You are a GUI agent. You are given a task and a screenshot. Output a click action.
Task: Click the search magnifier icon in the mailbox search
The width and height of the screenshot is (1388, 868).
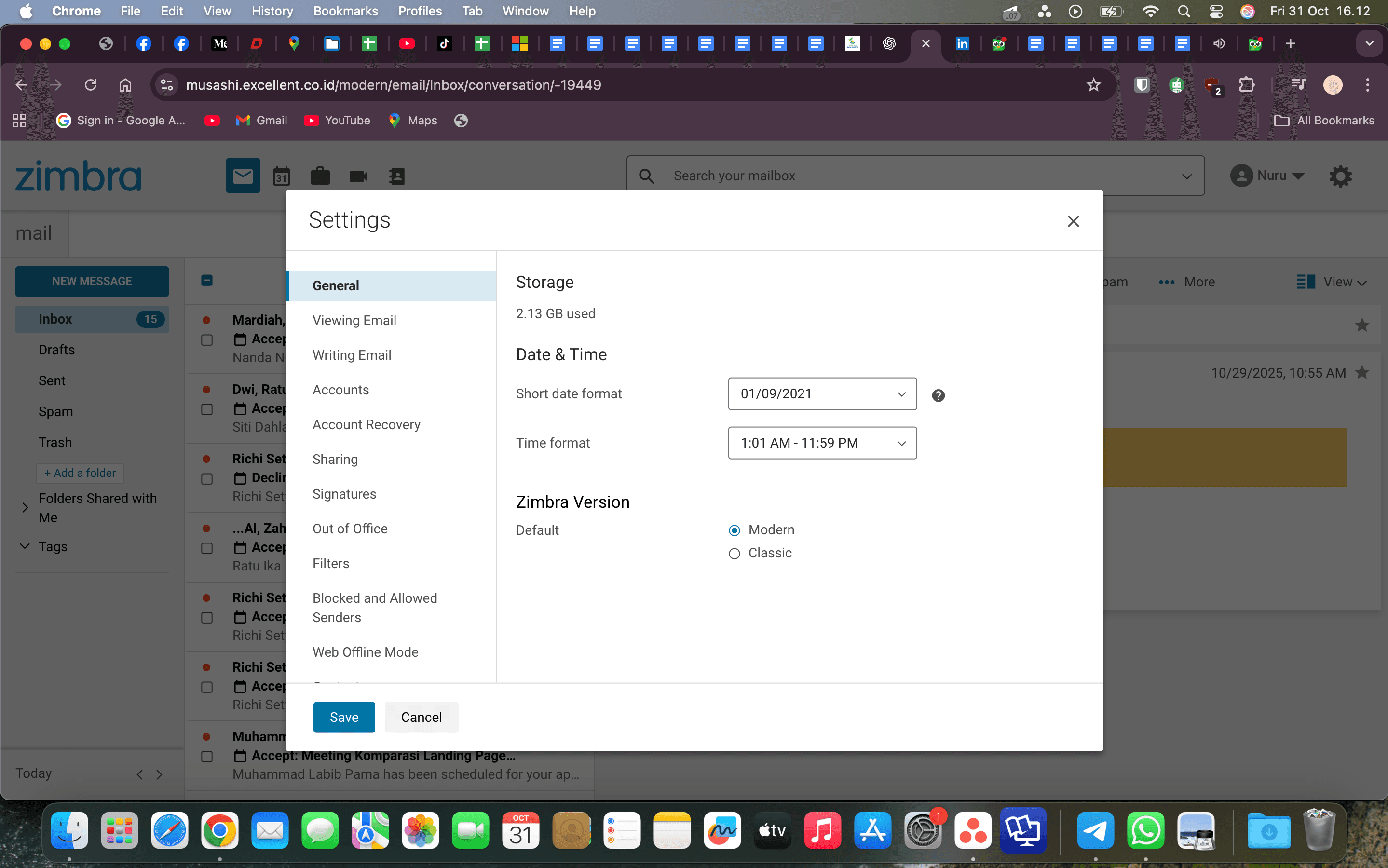coord(646,176)
